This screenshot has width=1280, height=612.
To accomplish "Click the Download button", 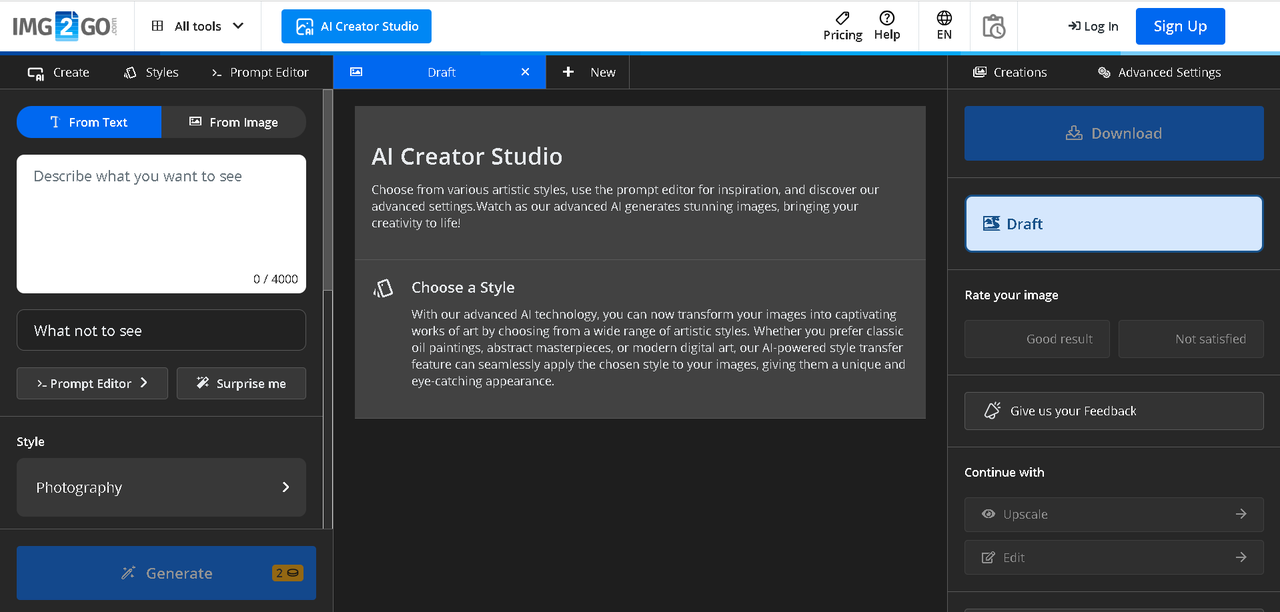I will (1114, 133).
